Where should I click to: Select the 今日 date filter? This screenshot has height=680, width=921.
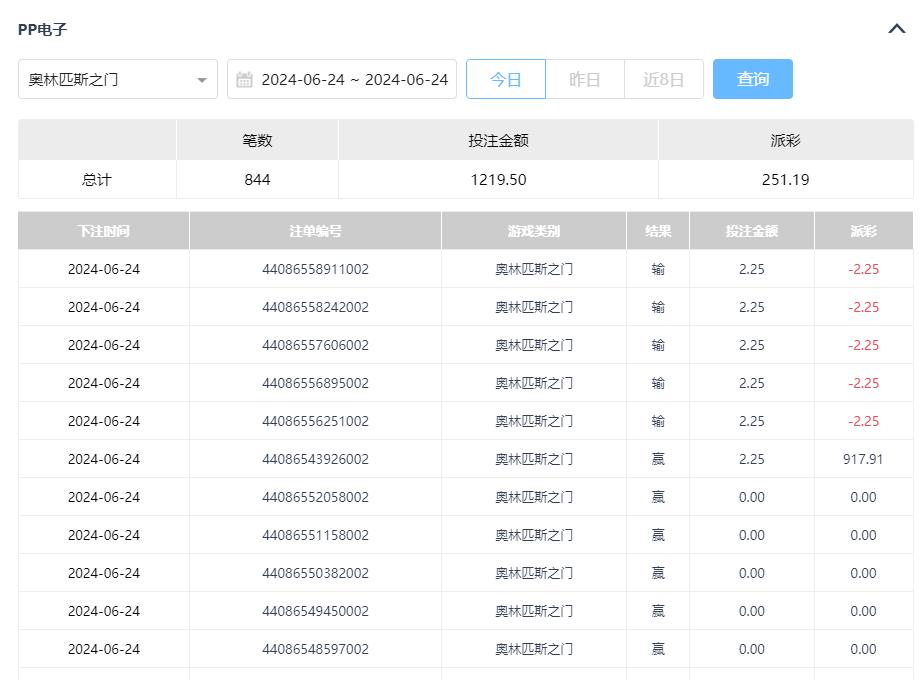click(506, 79)
